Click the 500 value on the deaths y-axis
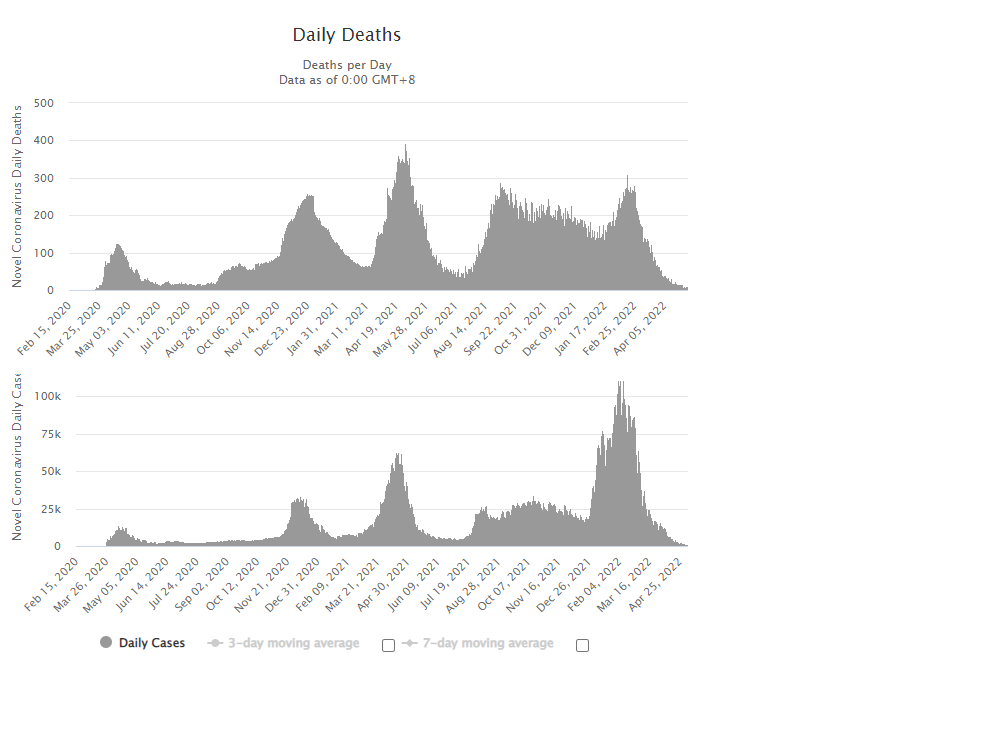The image size is (1000, 730). 44,103
